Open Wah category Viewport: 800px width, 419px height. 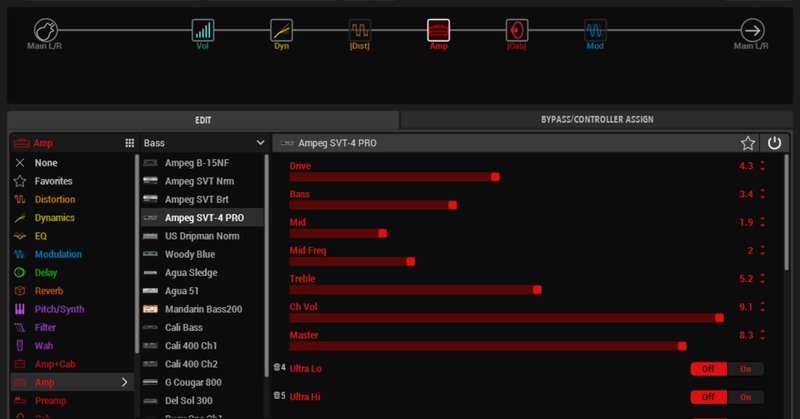pos(71,346)
